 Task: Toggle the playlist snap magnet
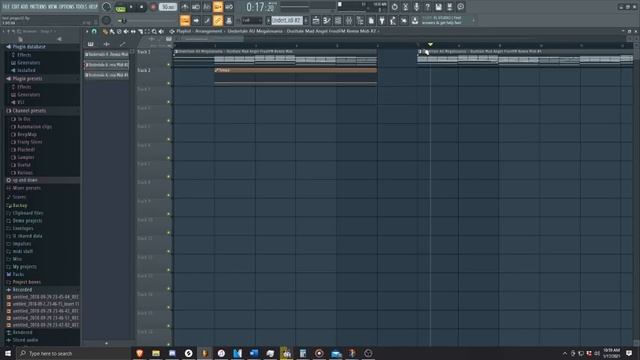94,31
